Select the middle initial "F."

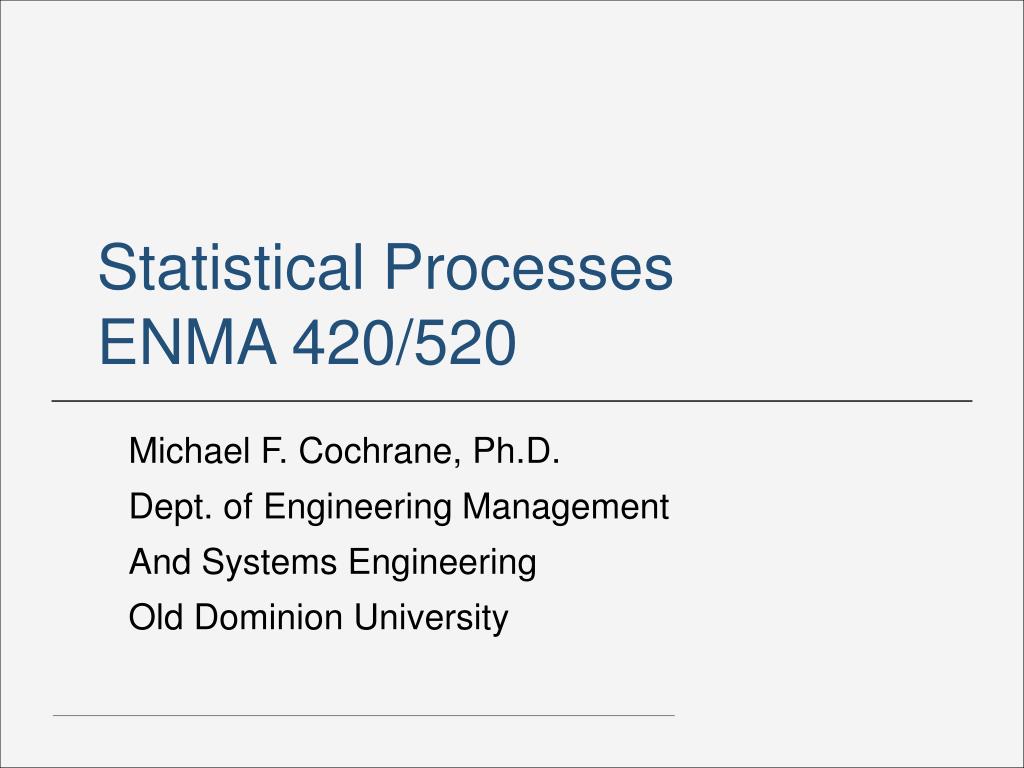(x=274, y=451)
